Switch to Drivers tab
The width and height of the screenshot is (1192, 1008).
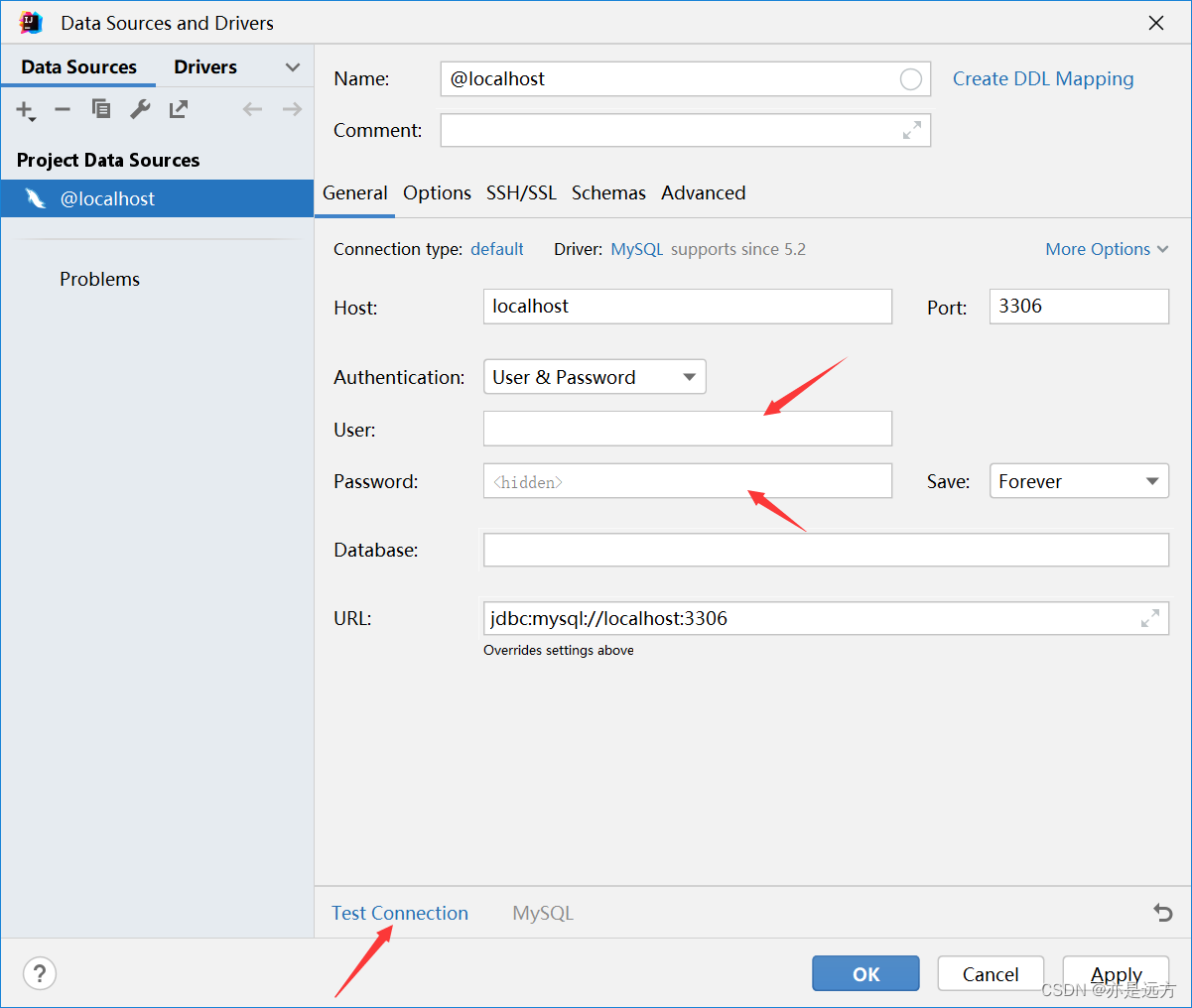coord(205,66)
